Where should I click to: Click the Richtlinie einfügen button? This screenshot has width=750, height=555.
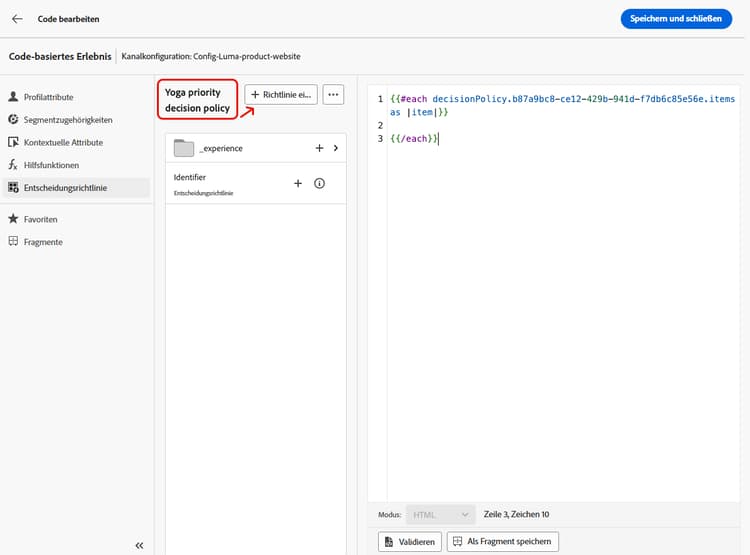pyautogui.click(x=281, y=95)
